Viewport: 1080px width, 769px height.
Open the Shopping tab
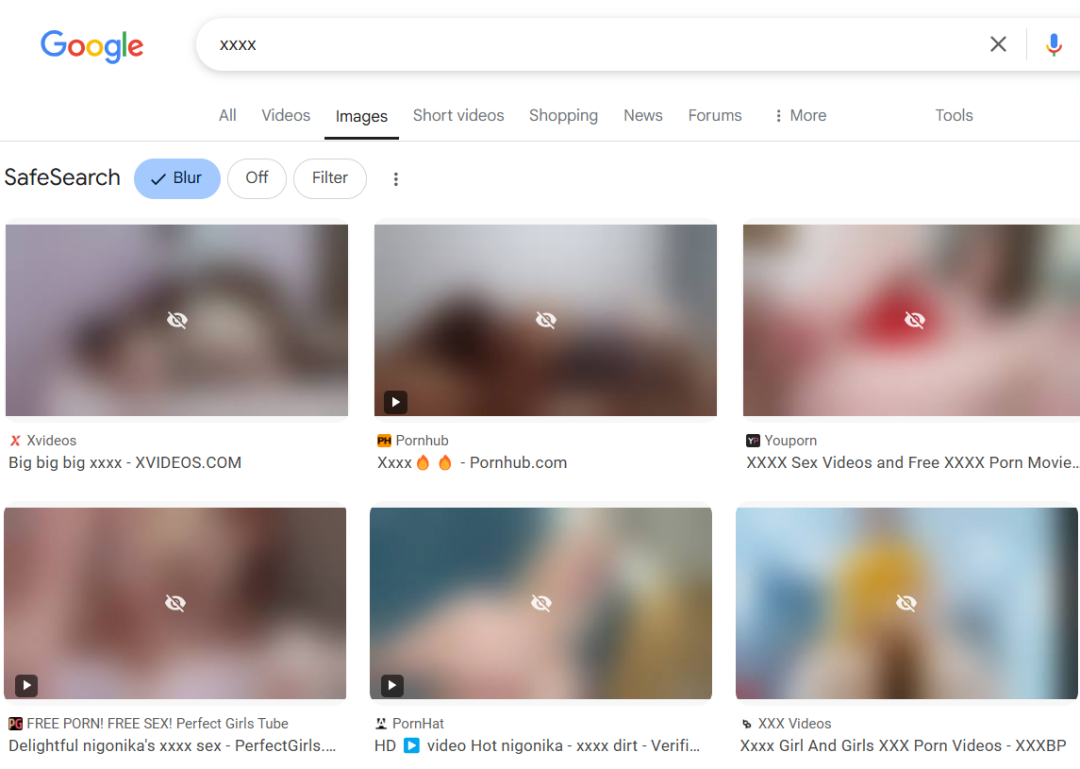click(563, 115)
